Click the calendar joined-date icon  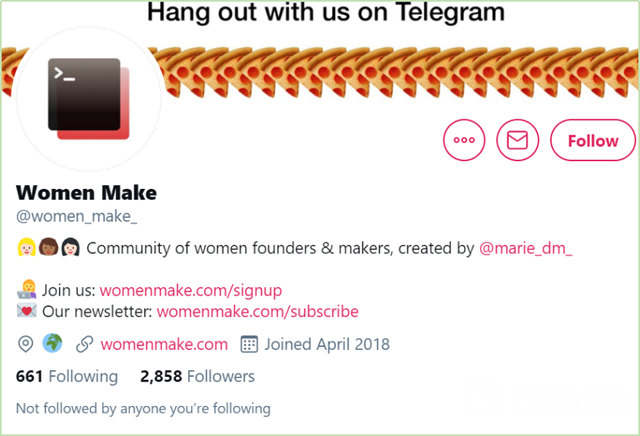pyautogui.click(x=249, y=344)
